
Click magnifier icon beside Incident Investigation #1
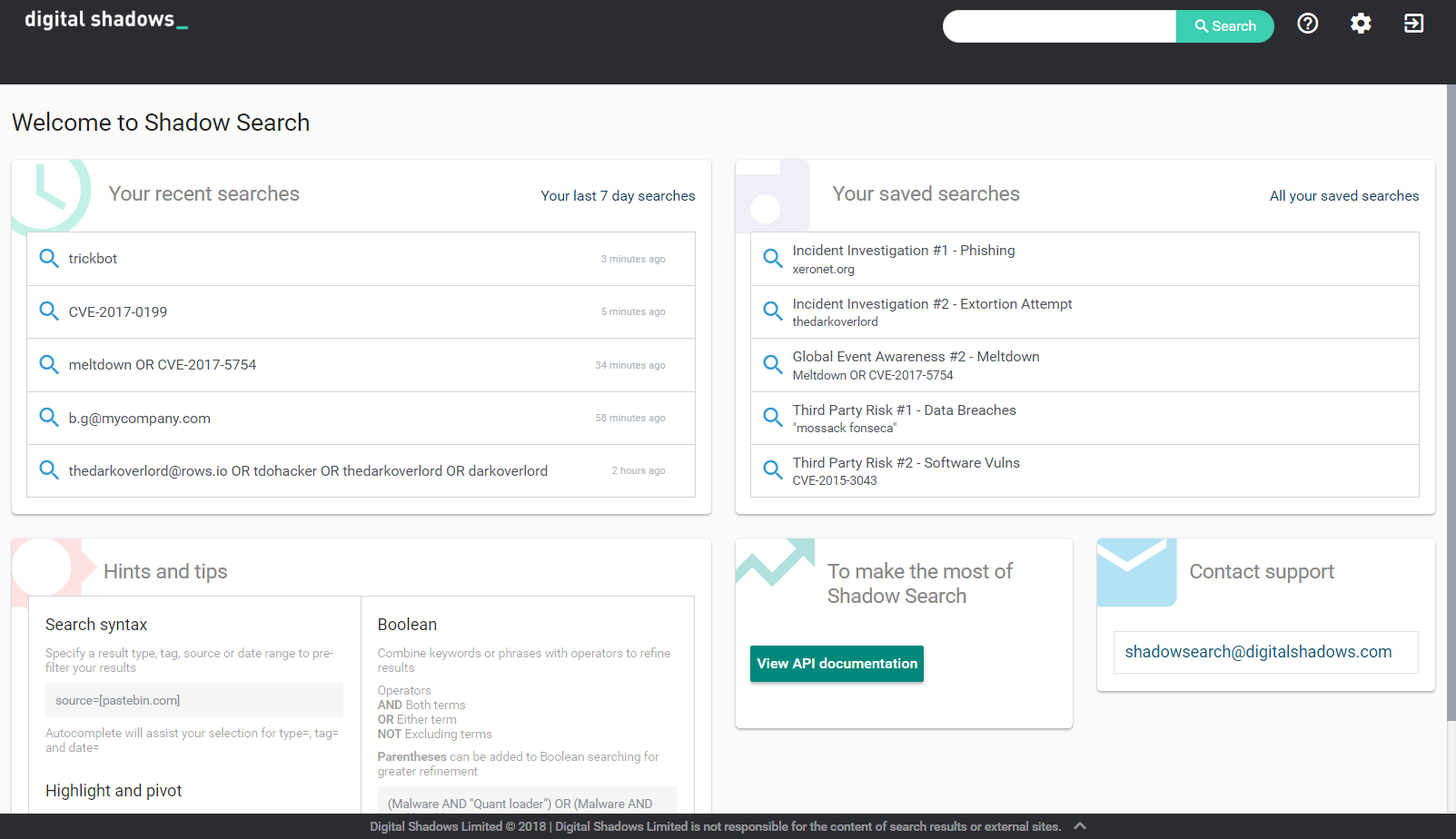point(773,258)
